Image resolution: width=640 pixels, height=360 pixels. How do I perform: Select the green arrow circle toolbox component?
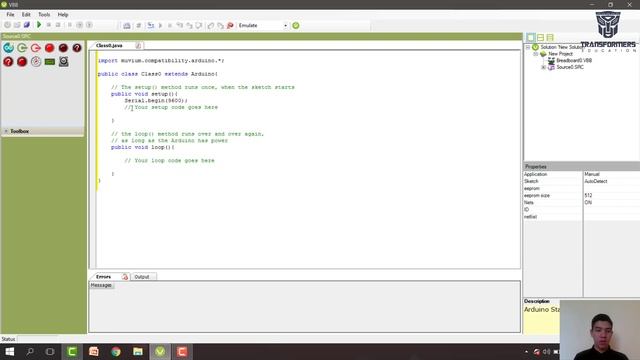click(x=22, y=48)
